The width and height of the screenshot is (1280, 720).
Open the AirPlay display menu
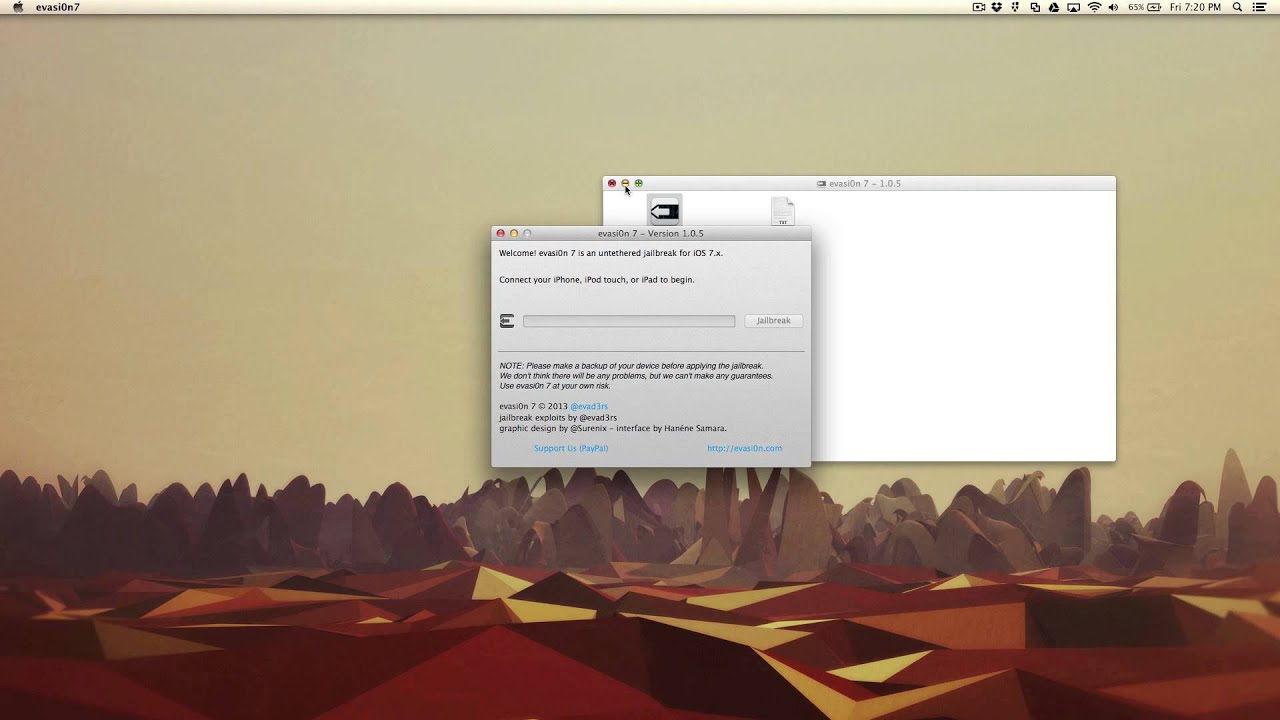1074,7
